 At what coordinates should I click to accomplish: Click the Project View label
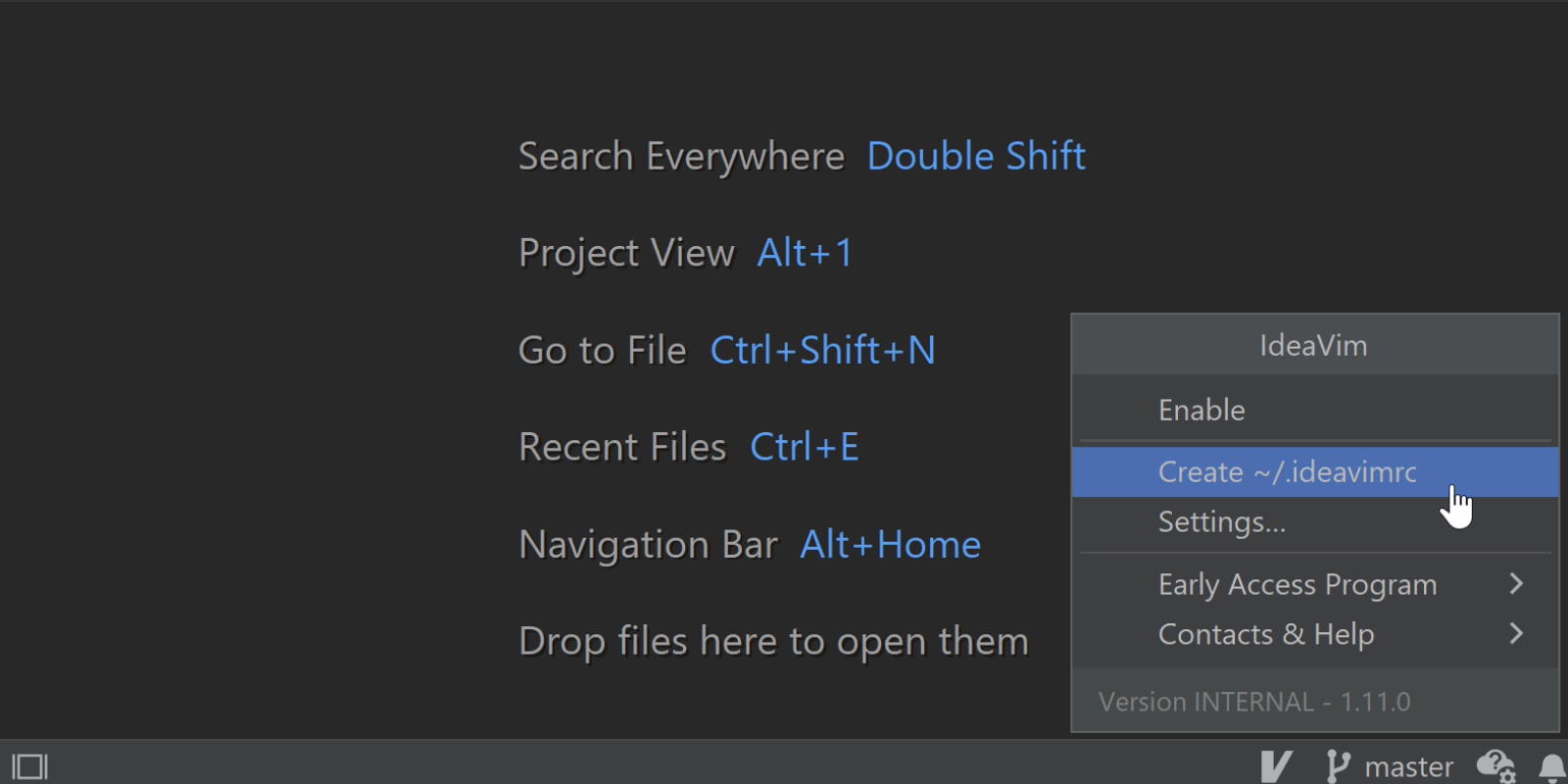pyautogui.click(x=626, y=253)
